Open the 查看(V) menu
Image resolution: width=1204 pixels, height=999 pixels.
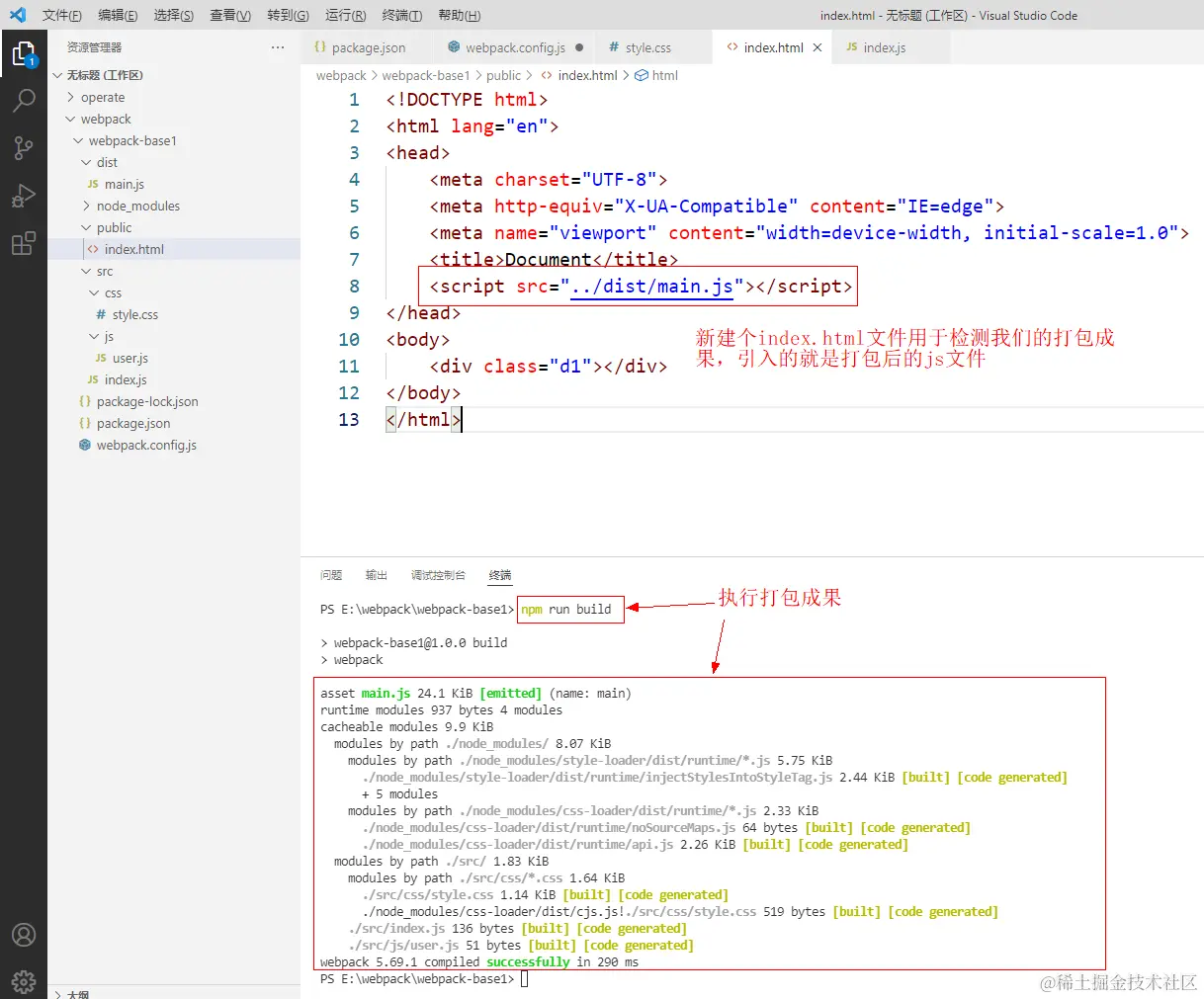click(x=230, y=15)
